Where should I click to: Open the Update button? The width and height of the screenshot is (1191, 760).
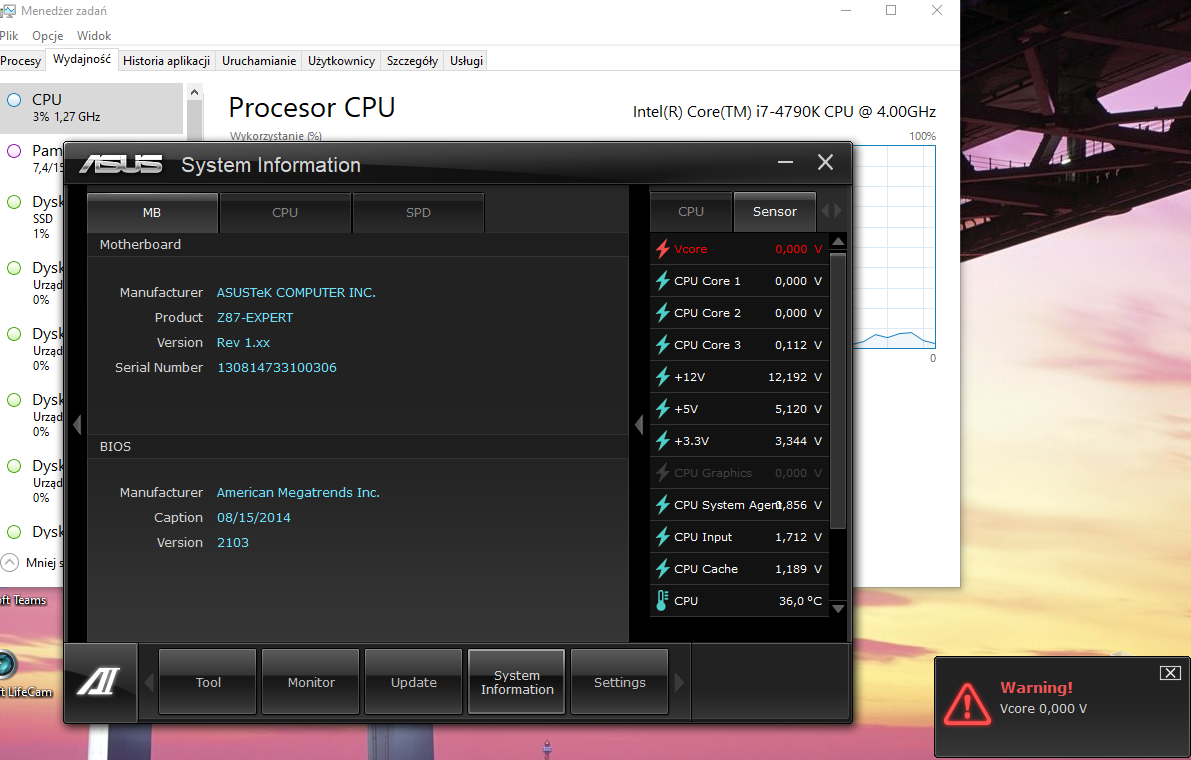[413, 682]
